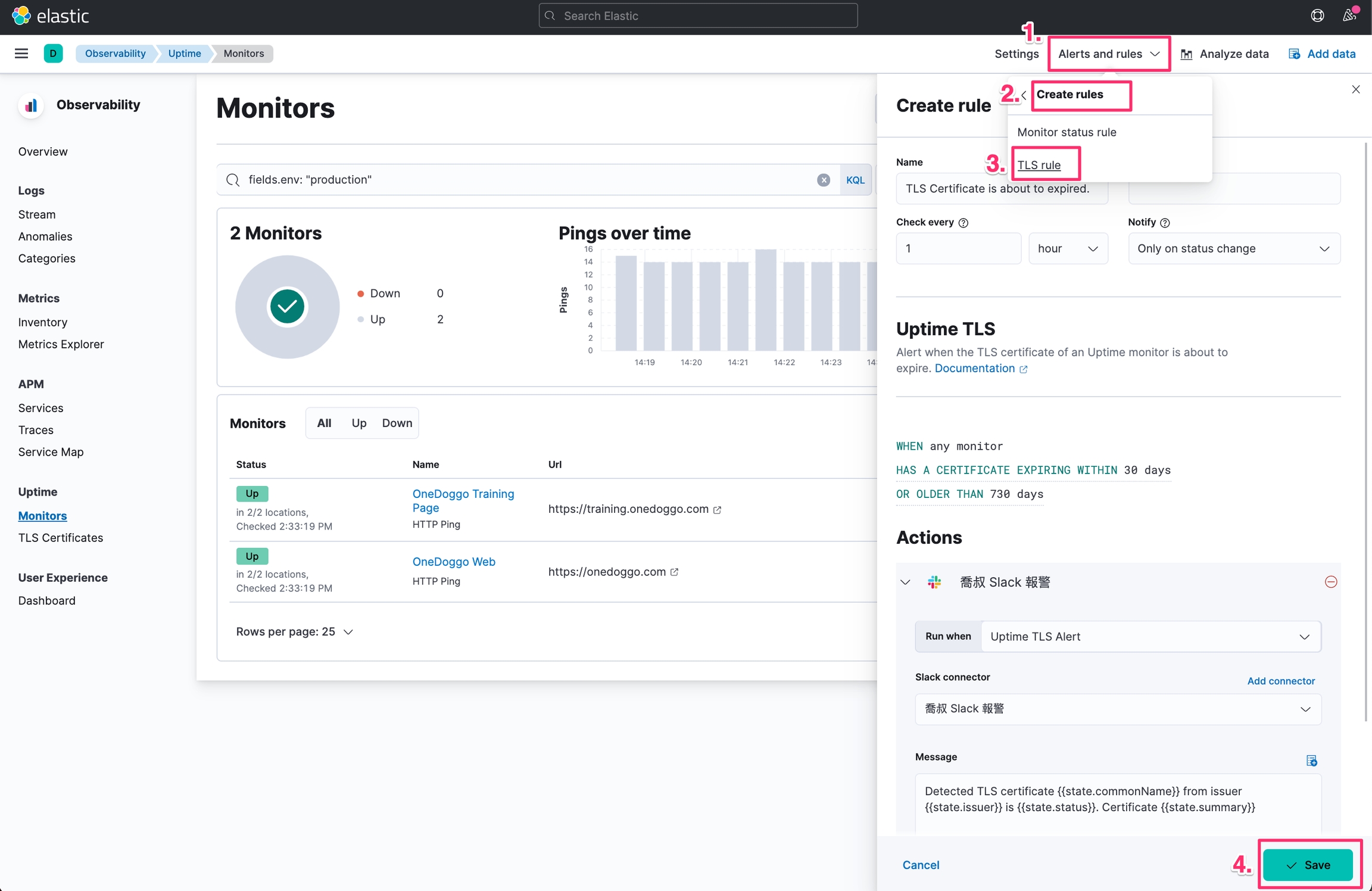
Task: Cancel rule creation
Action: (921, 865)
